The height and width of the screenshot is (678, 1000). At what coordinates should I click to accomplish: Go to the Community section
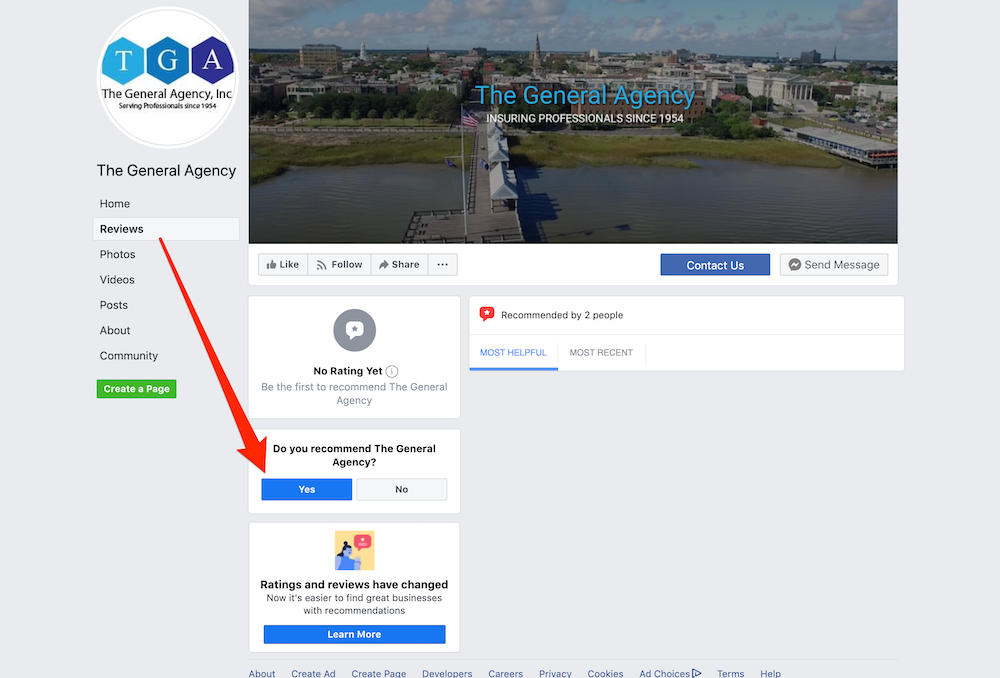click(129, 356)
